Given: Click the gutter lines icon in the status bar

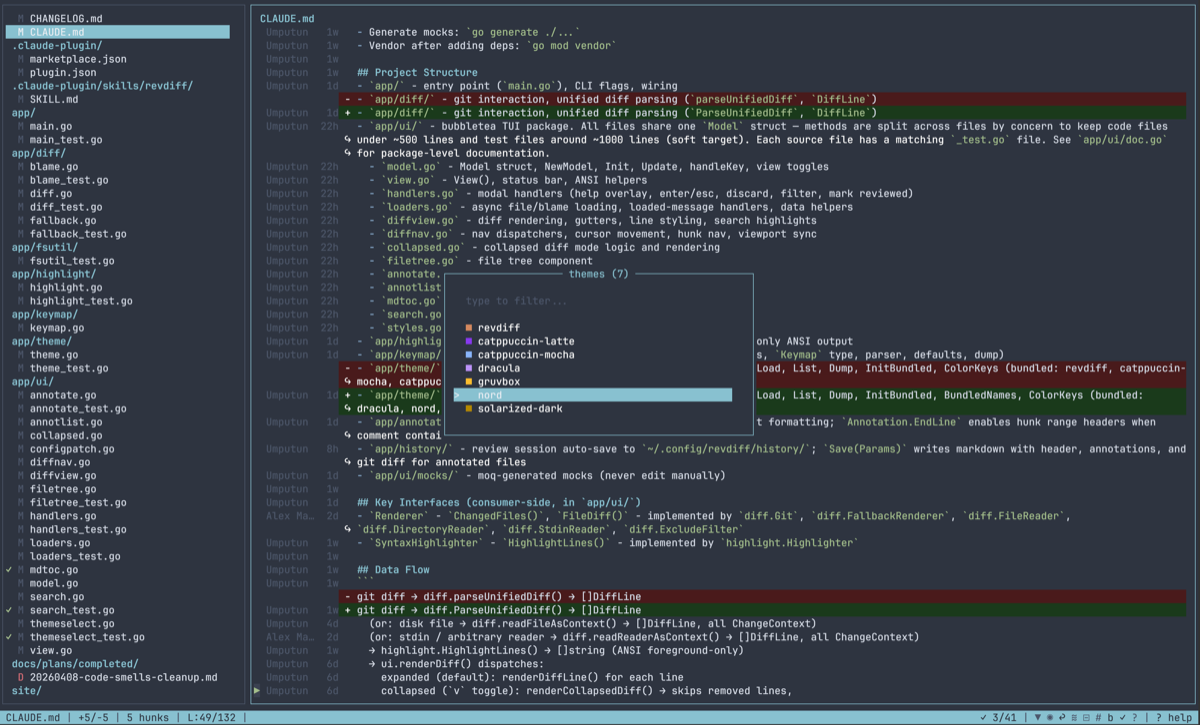Looking at the screenshot, I should pos(1074,717).
